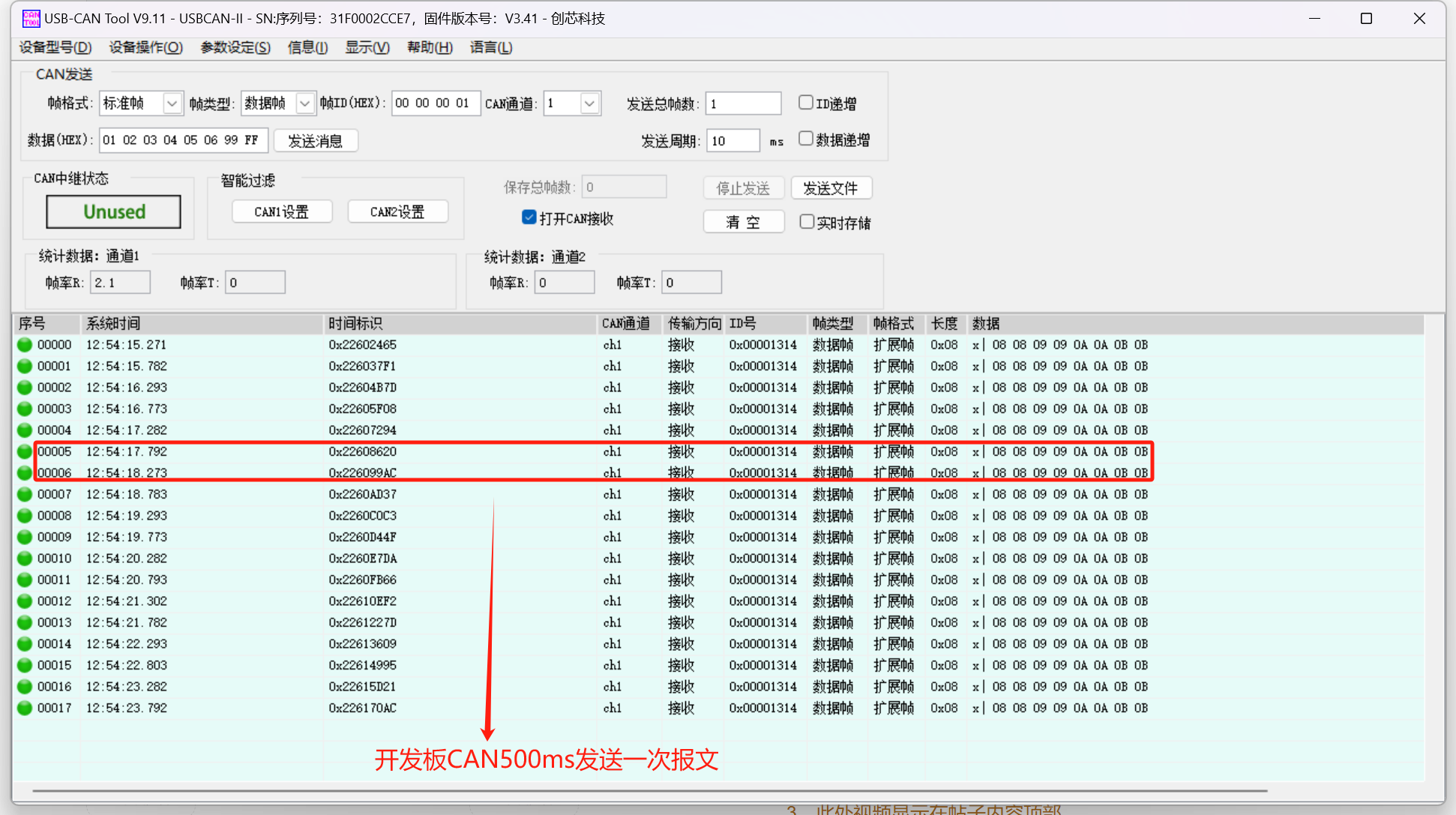Select row number 00011
This screenshot has height=815, width=1456.
55,580
